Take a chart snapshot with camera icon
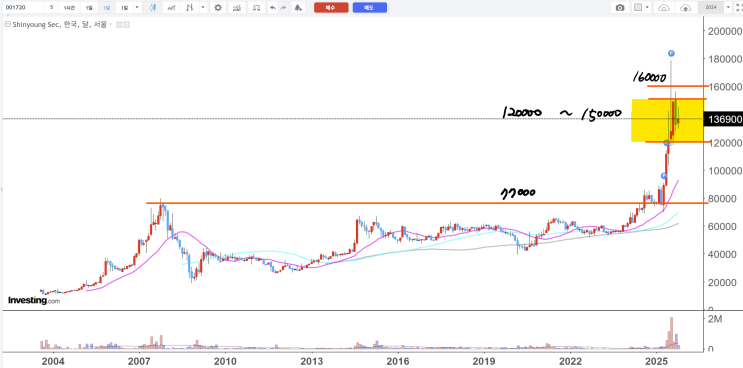 (620, 8)
